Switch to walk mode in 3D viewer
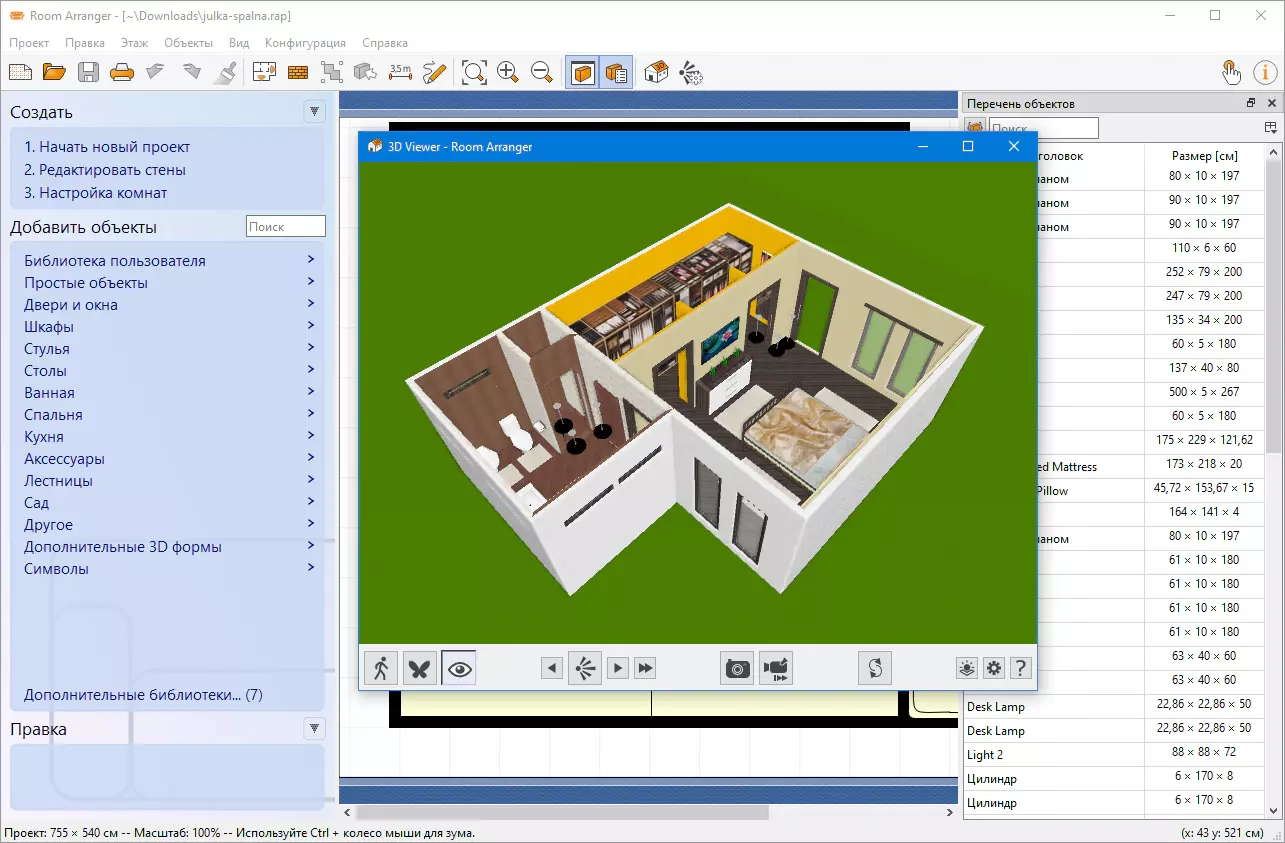1285x843 pixels. pos(380,668)
